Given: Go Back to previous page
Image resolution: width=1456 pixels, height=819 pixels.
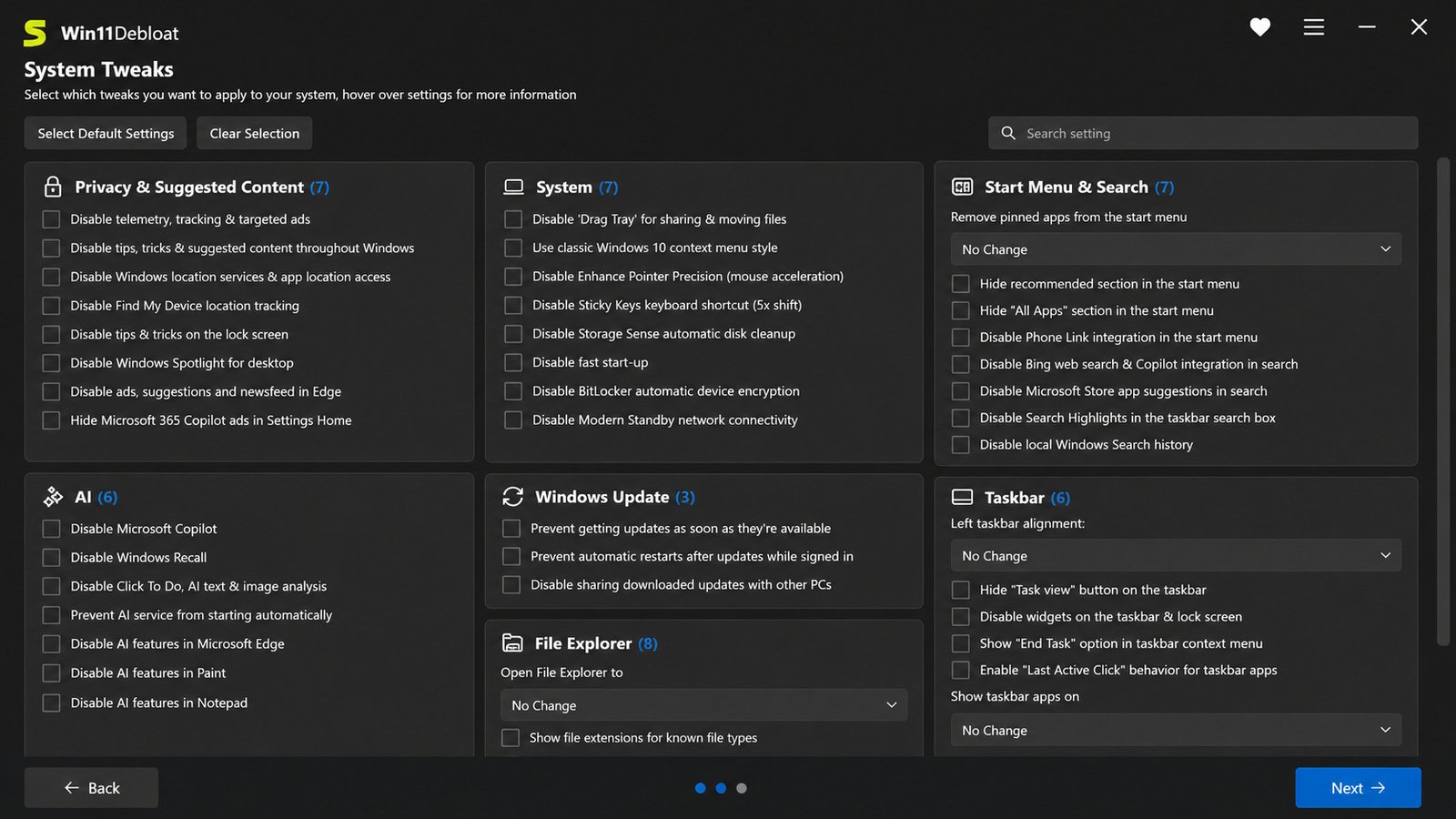Looking at the screenshot, I should click(x=91, y=788).
